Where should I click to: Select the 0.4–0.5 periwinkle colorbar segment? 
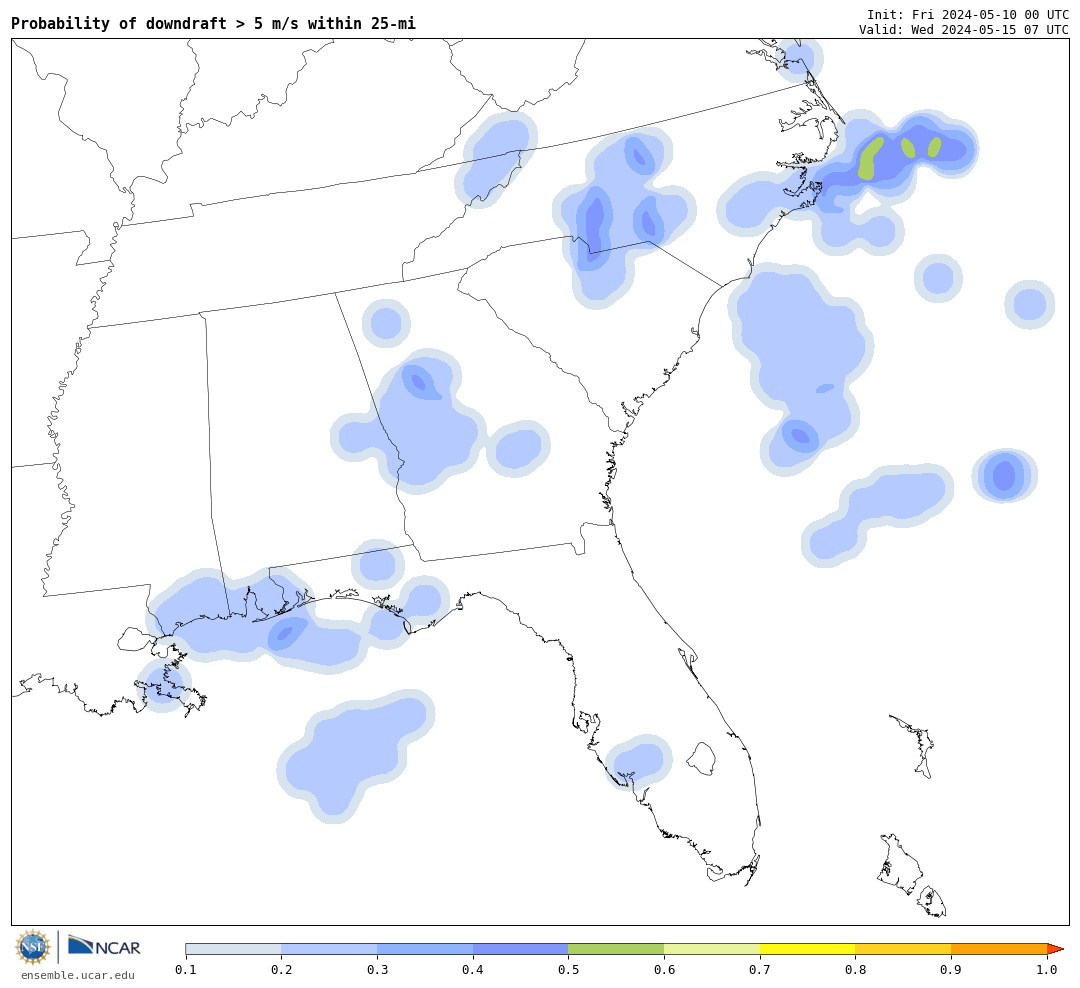(521, 949)
